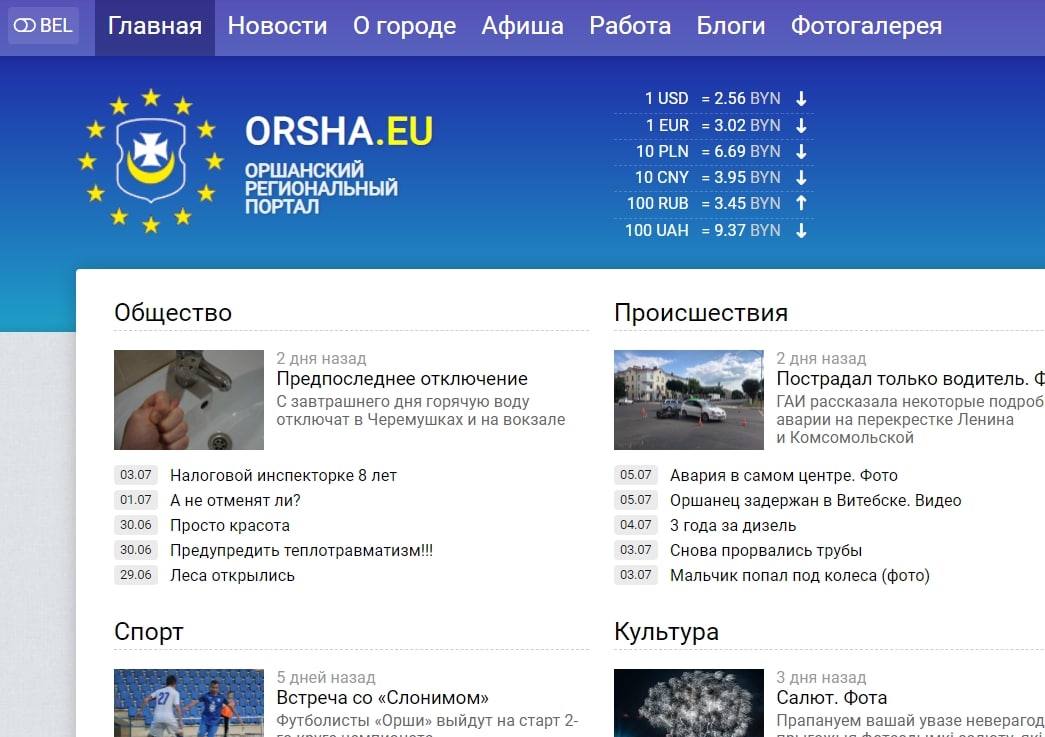Open article А не отменят ли?
Screen dimensions: 1045x737
(x=235, y=500)
